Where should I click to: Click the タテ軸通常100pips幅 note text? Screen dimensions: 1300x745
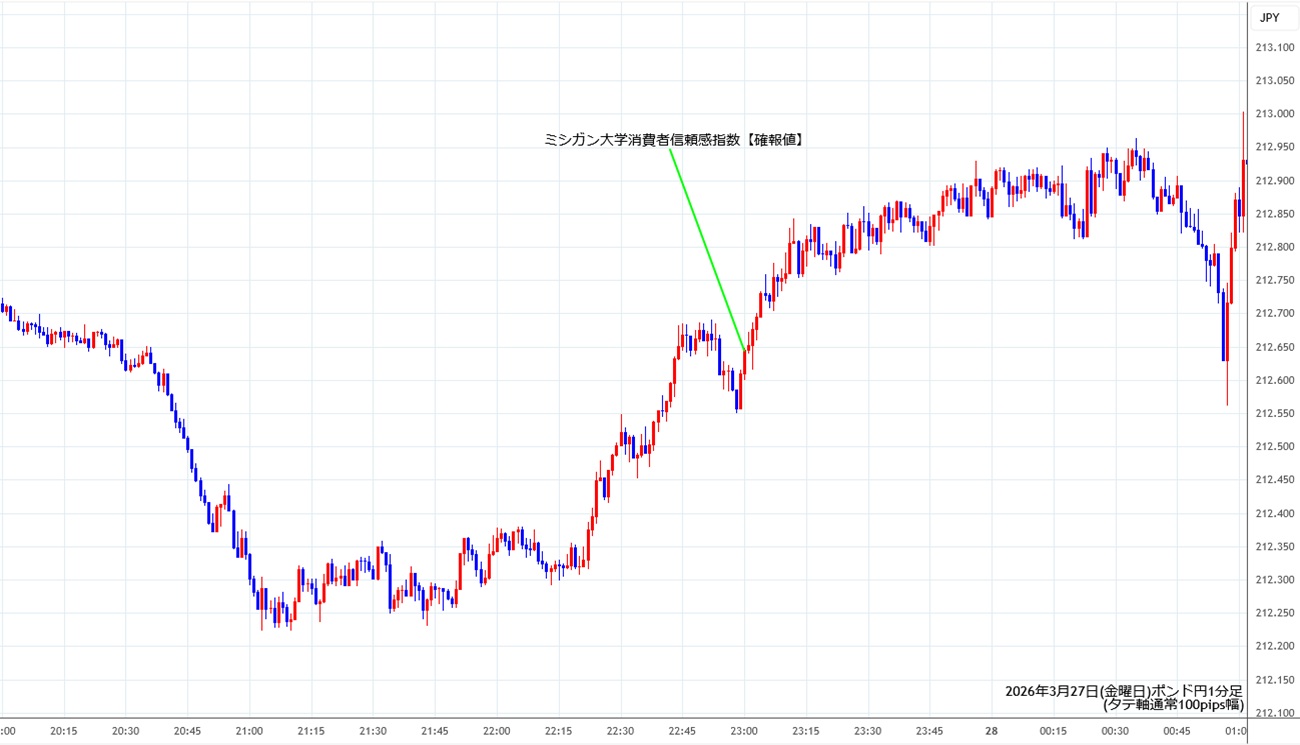pos(1173,705)
